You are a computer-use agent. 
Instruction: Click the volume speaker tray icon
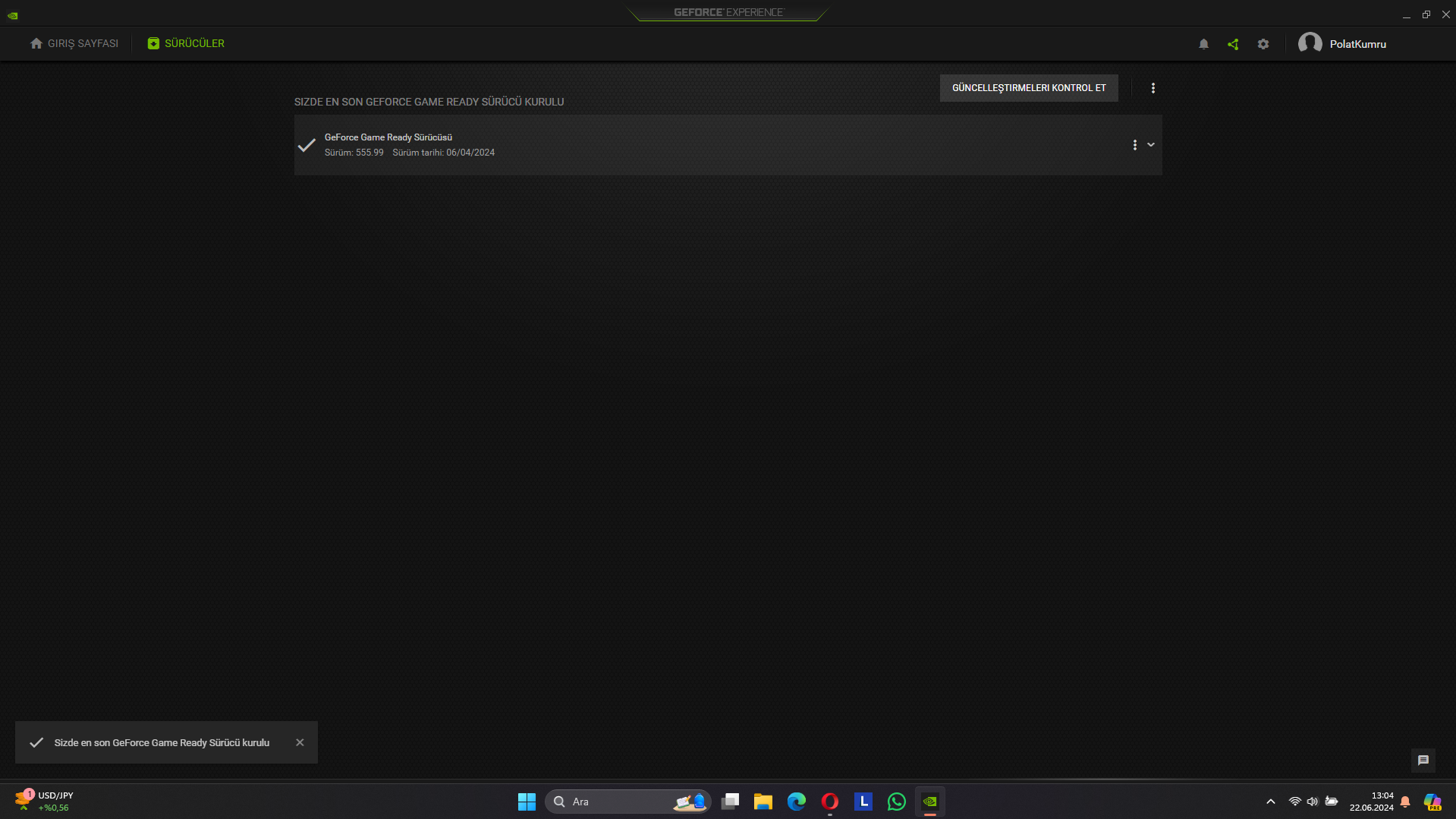point(1313,802)
